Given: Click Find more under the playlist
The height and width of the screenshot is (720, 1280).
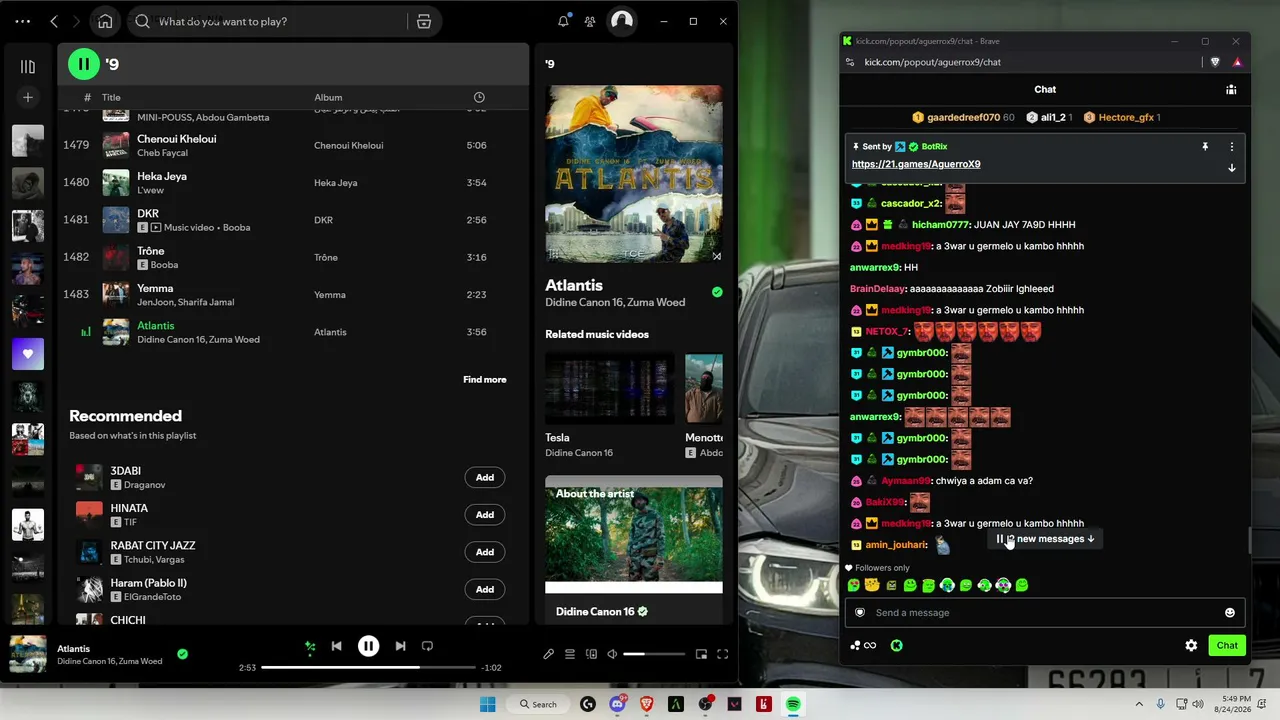Looking at the screenshot, I should click(x=485, y=380).
